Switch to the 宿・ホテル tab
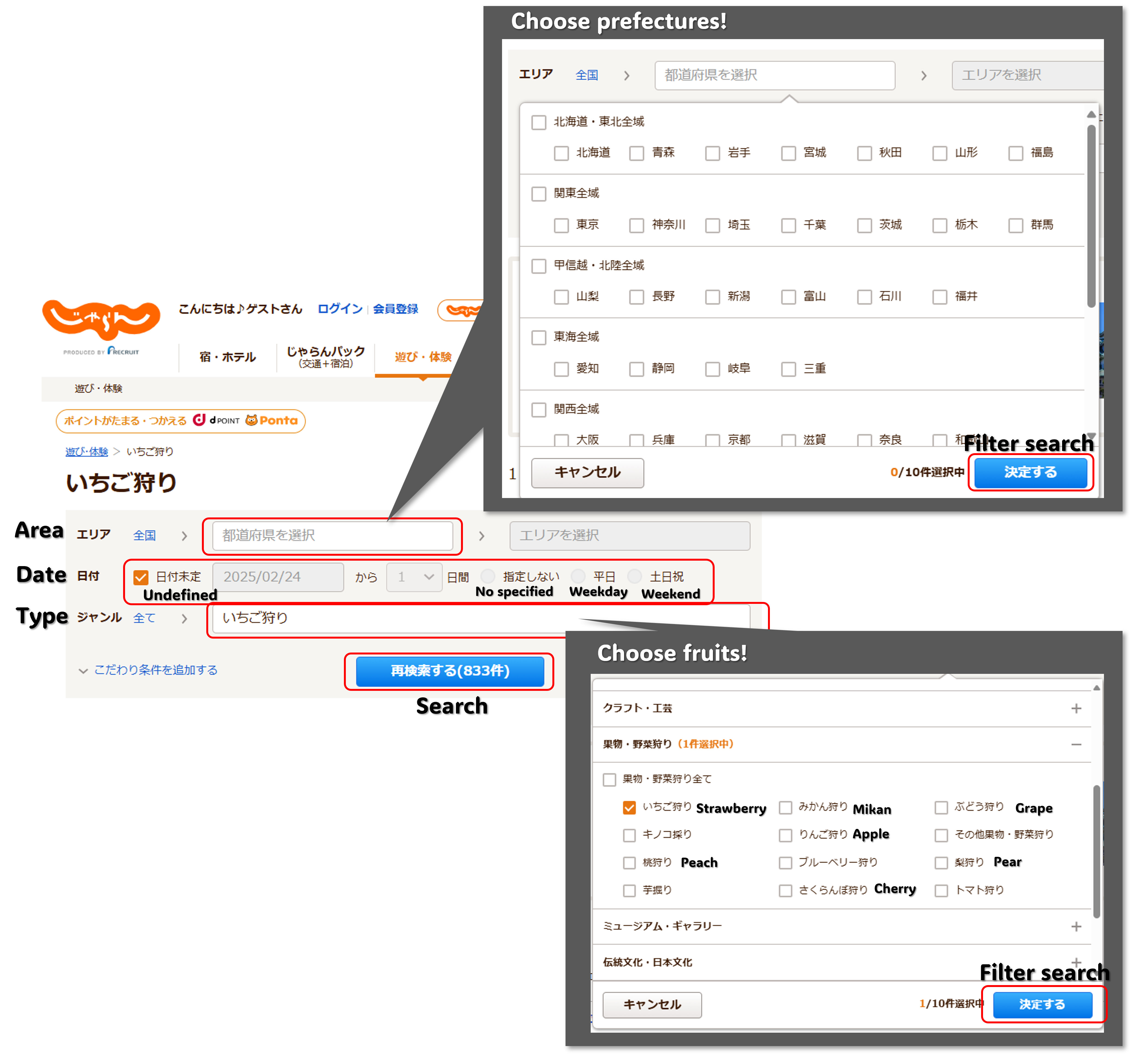 click(227, 357)
